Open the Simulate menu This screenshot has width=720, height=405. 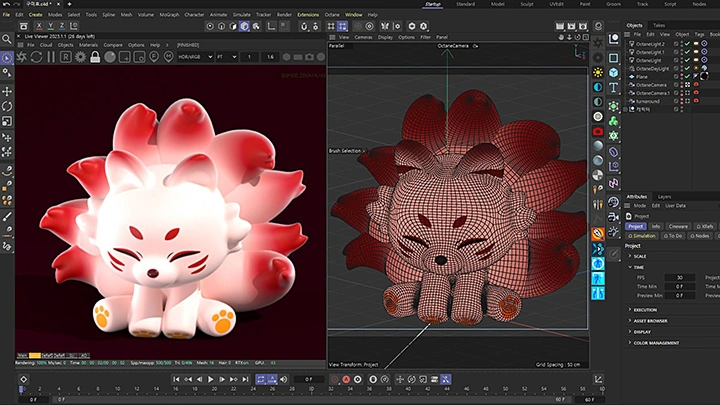pos(242,15)
